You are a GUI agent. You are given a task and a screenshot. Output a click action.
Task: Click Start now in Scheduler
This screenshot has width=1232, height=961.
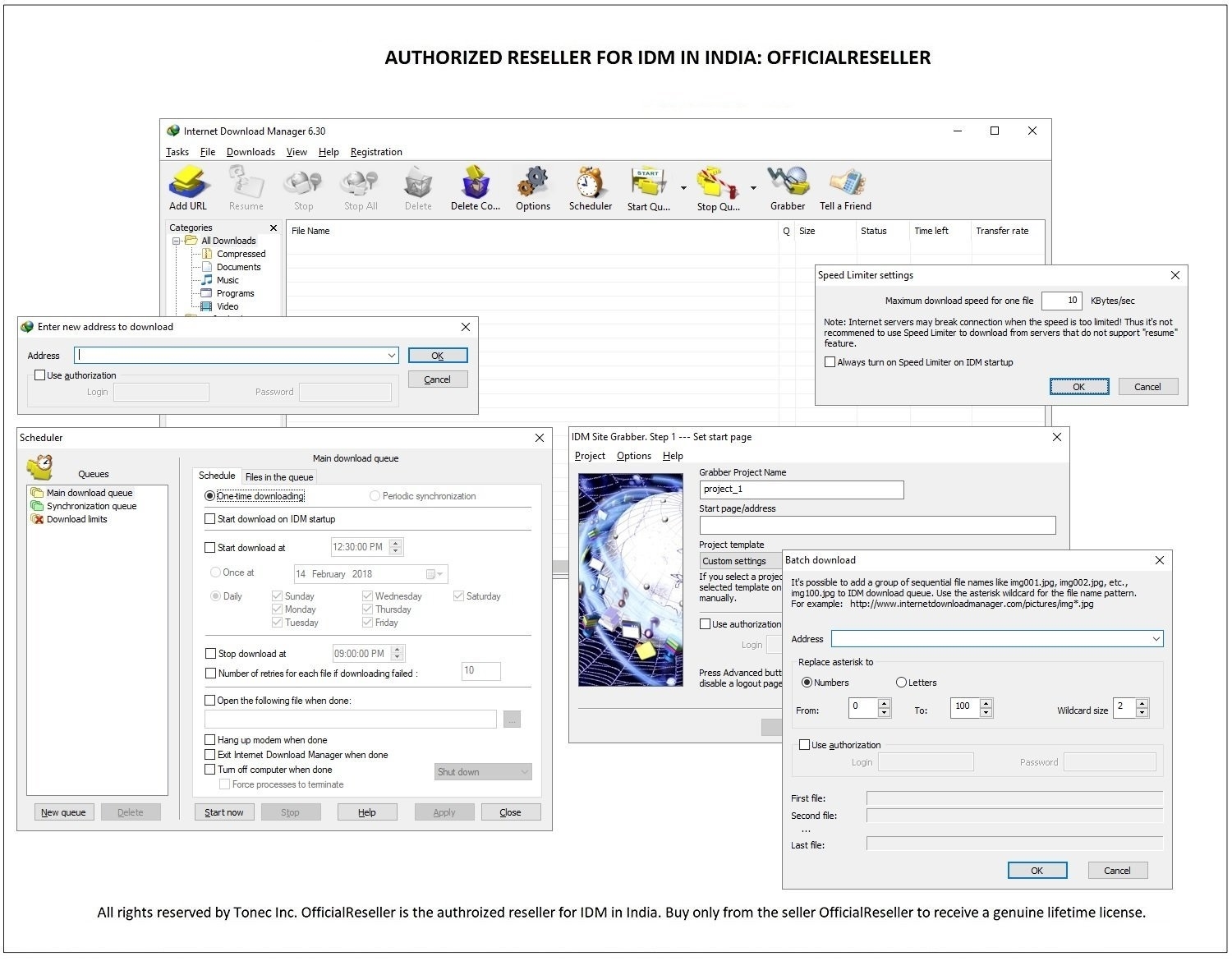click(224, 812)
